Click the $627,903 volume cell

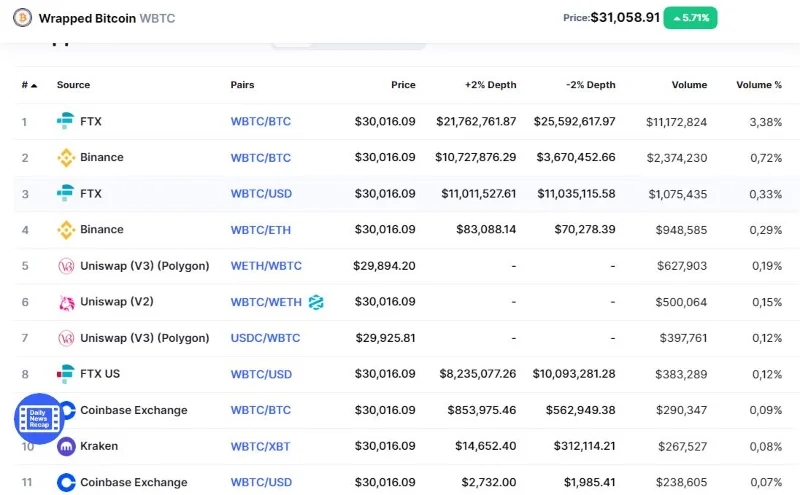(x=682, y=266)
